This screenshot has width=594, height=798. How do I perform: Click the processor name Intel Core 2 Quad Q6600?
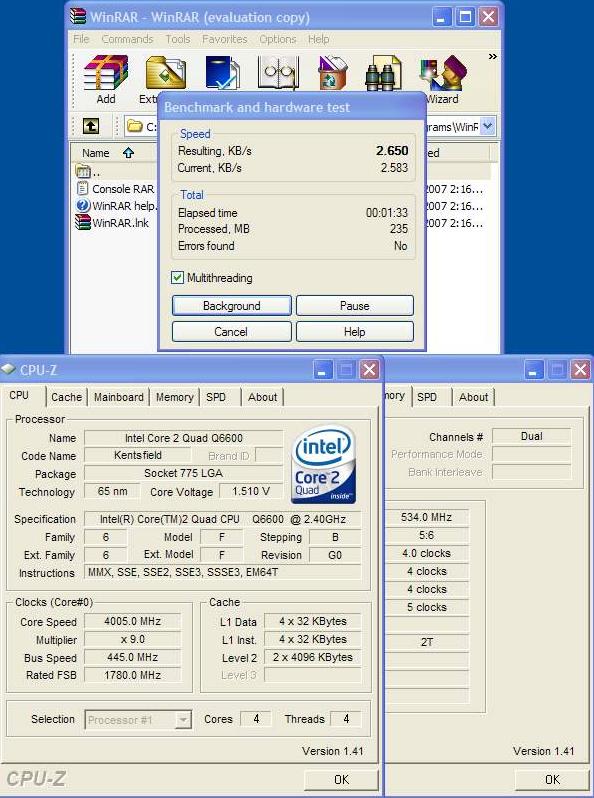click(183, 438)
